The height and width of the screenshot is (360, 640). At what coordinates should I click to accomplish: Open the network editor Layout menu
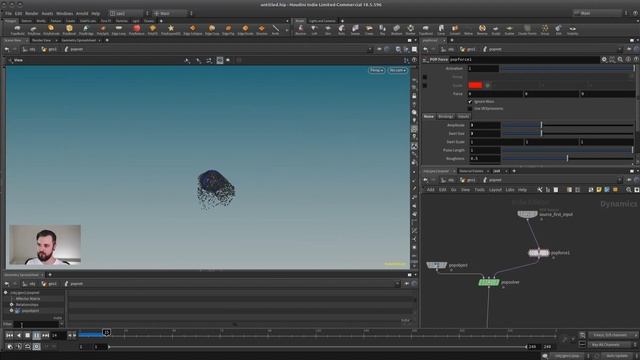click(495, 190)
